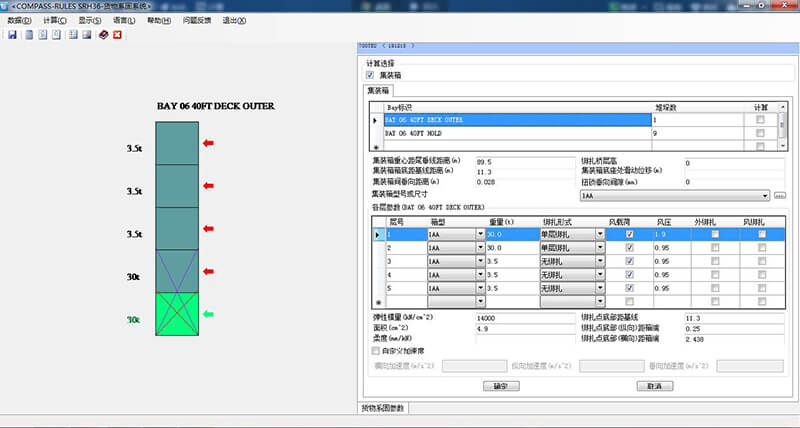Click the table grid toolbar icon
This screenshot has width=800, height=428.
73,35
